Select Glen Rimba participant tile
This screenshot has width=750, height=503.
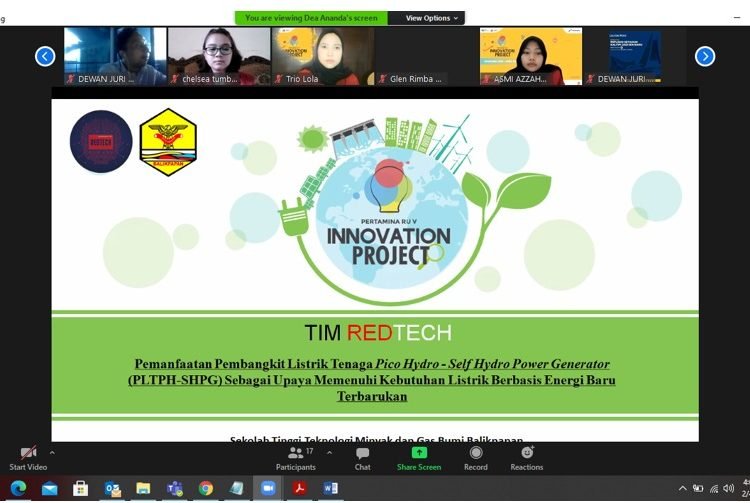427,56
